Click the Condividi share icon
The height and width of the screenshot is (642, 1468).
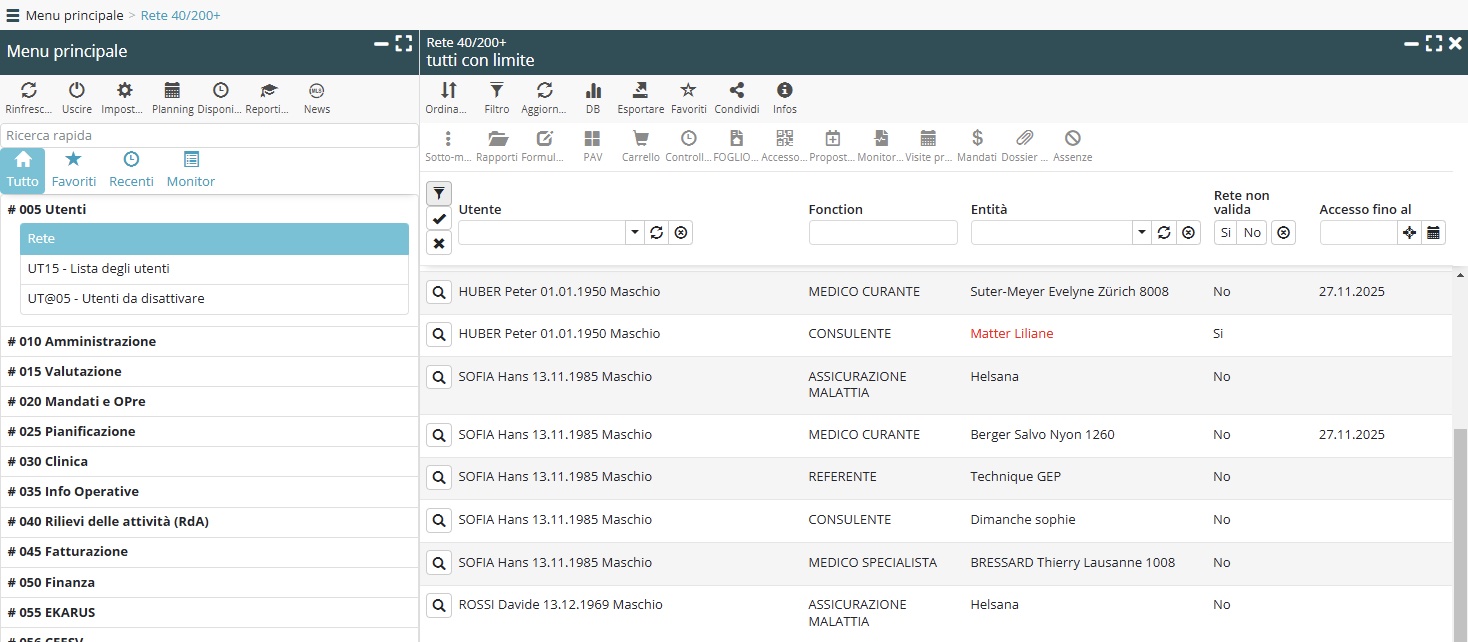[736, 91]
